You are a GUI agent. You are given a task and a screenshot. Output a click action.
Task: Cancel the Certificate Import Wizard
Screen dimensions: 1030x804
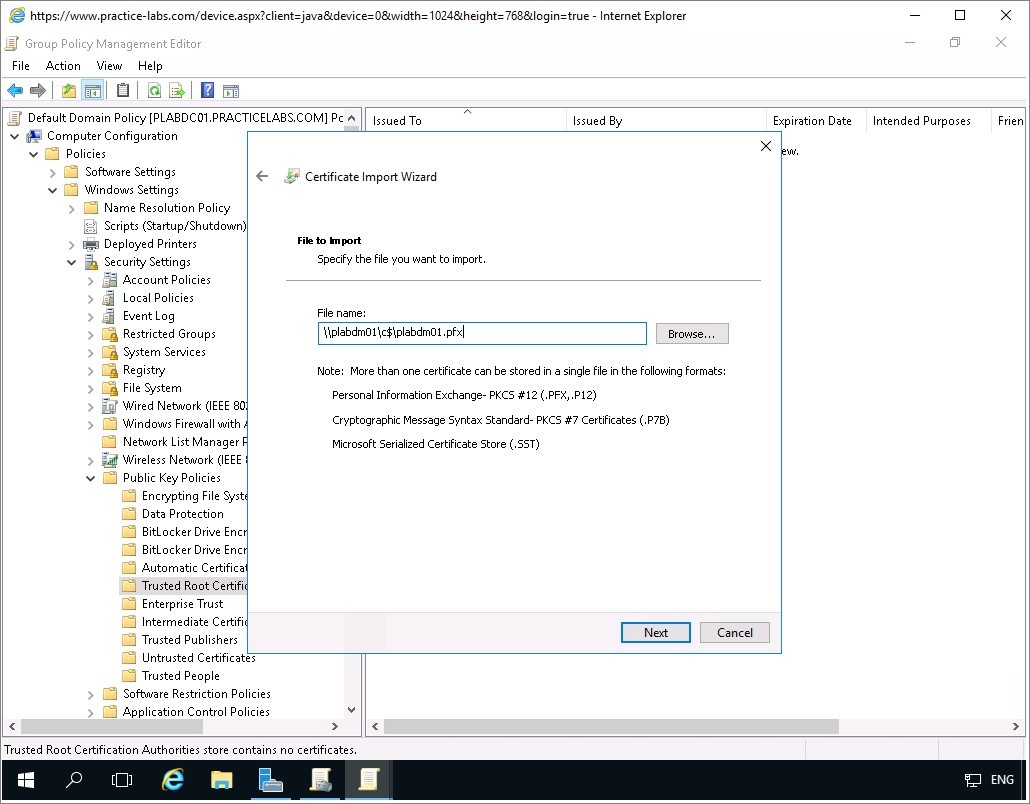[x=734, y=632]
